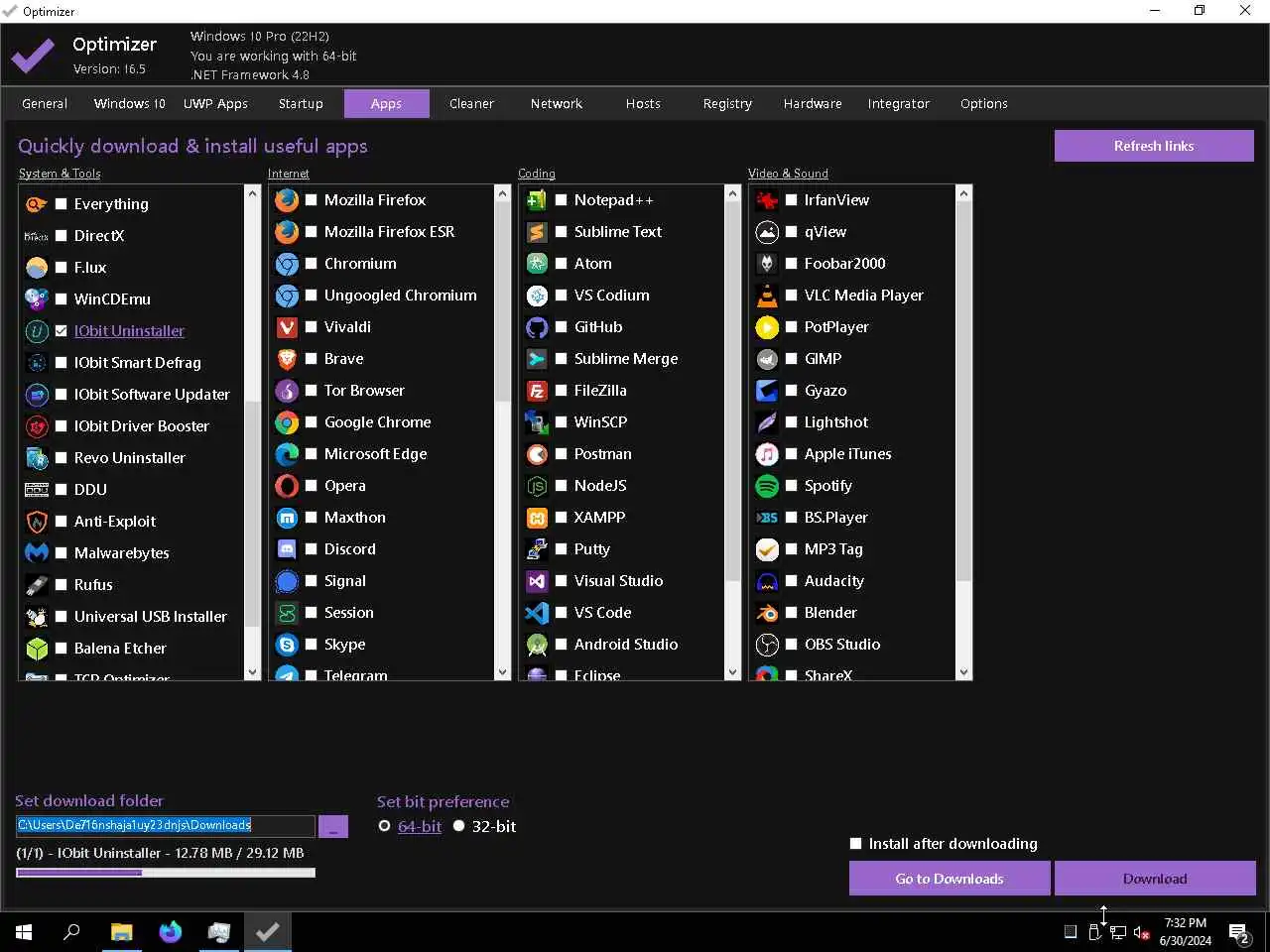This screenshot has height=952, width=1270.
Task: Click the Microsoft Edge icon
Action: [x=287, y=454]
